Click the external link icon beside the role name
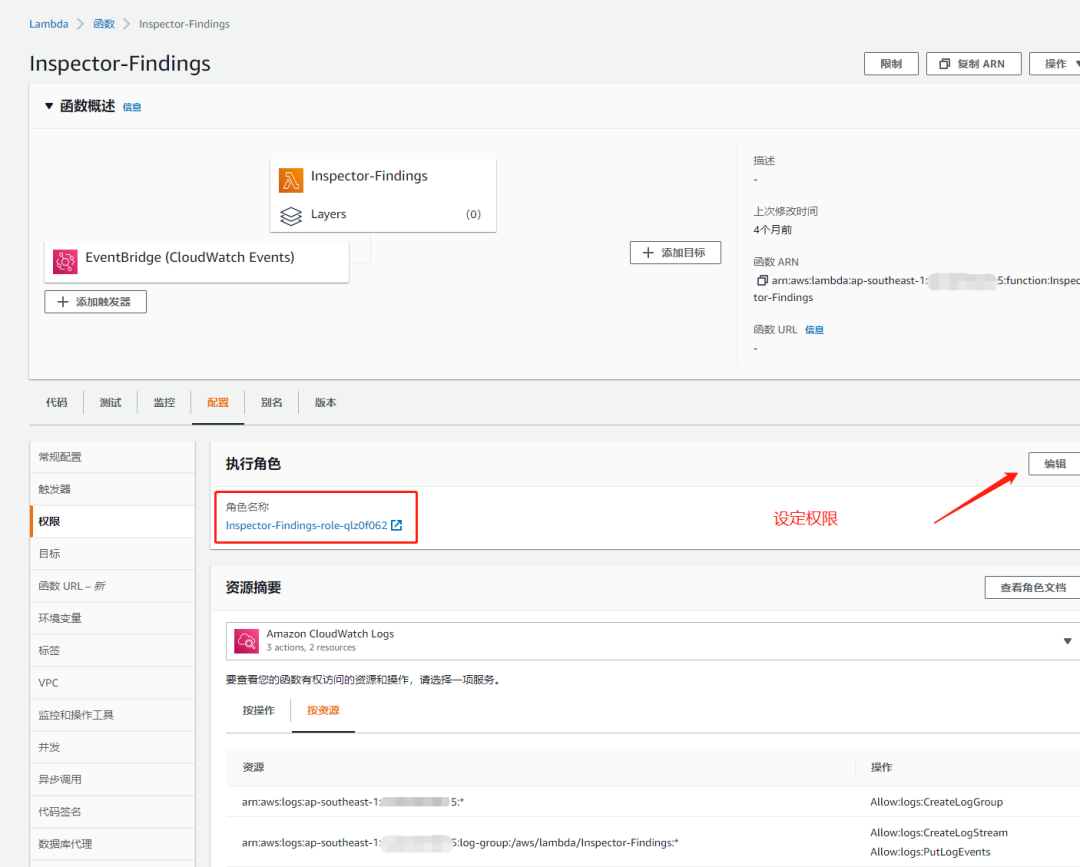 pyautogui.click(x=397, y=525)
